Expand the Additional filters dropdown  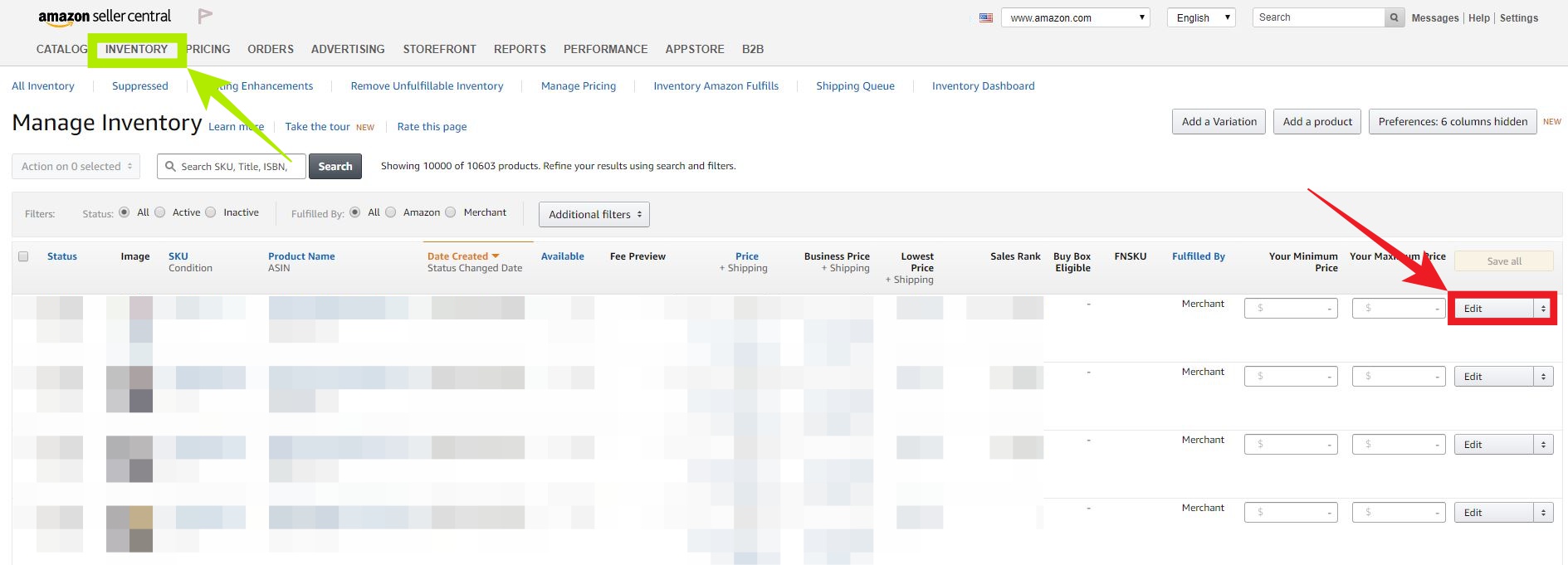594,214
